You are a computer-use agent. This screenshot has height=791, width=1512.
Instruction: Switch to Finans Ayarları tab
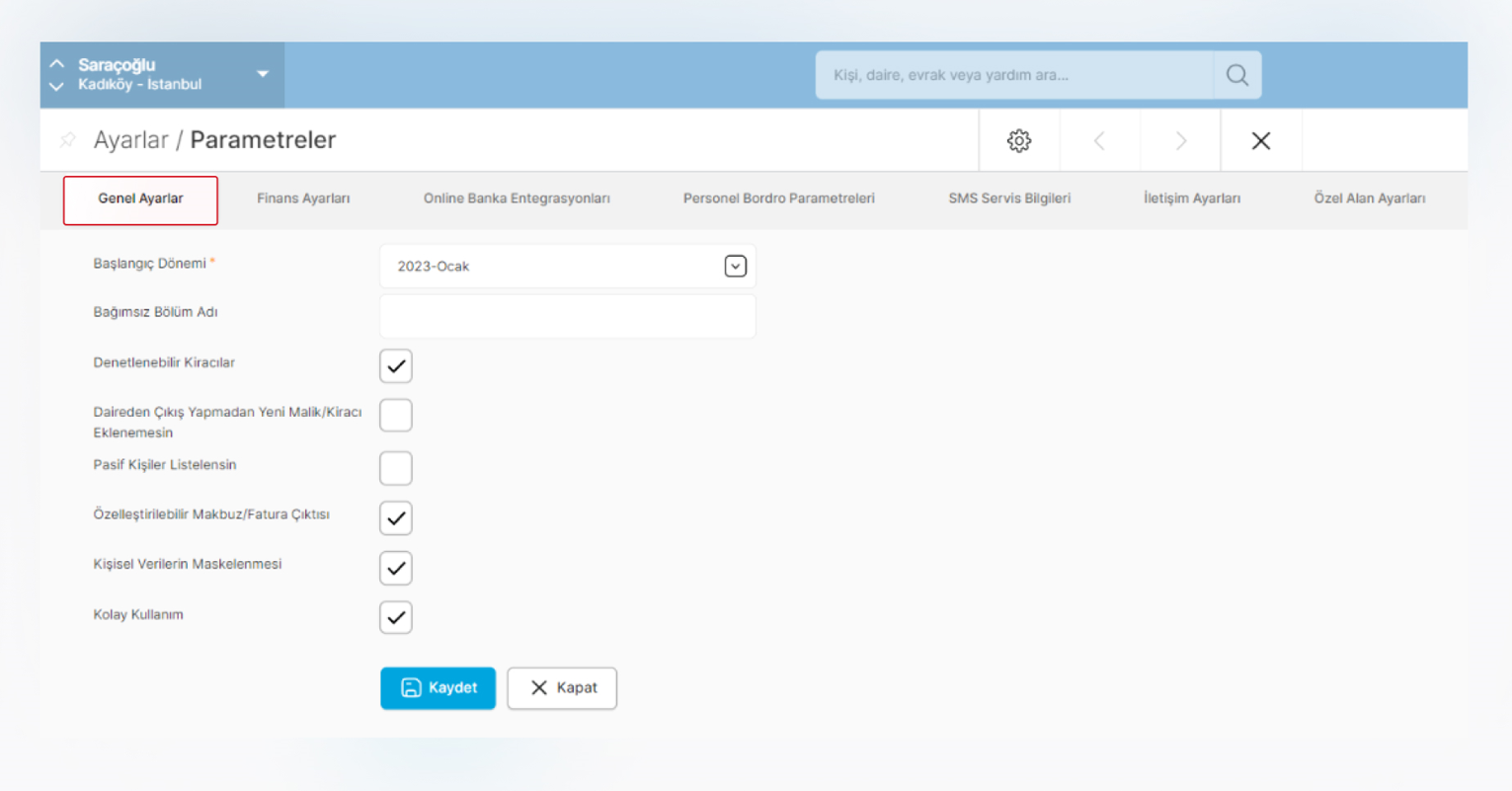click(x=303, y=198)
